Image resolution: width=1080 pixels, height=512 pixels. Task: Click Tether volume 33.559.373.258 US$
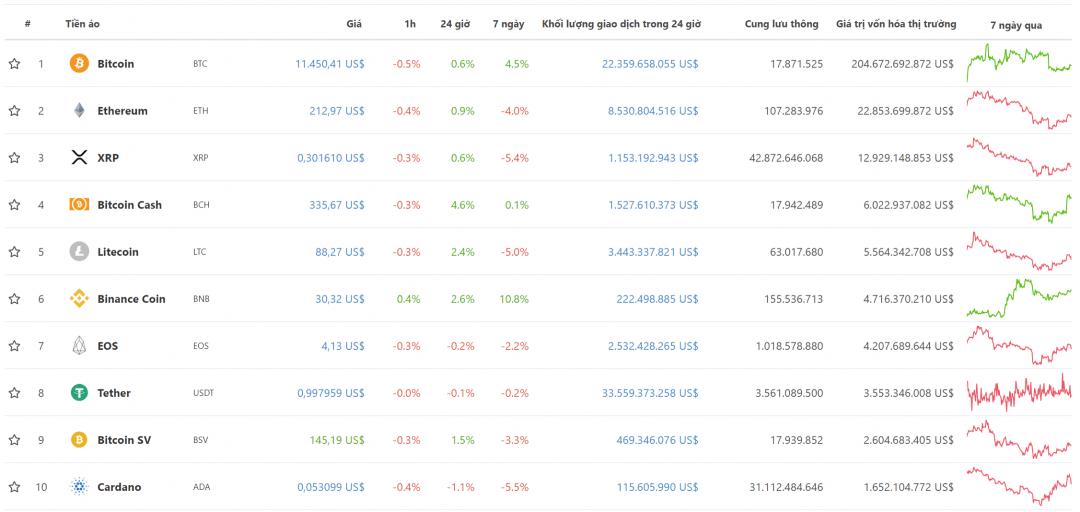650,393
